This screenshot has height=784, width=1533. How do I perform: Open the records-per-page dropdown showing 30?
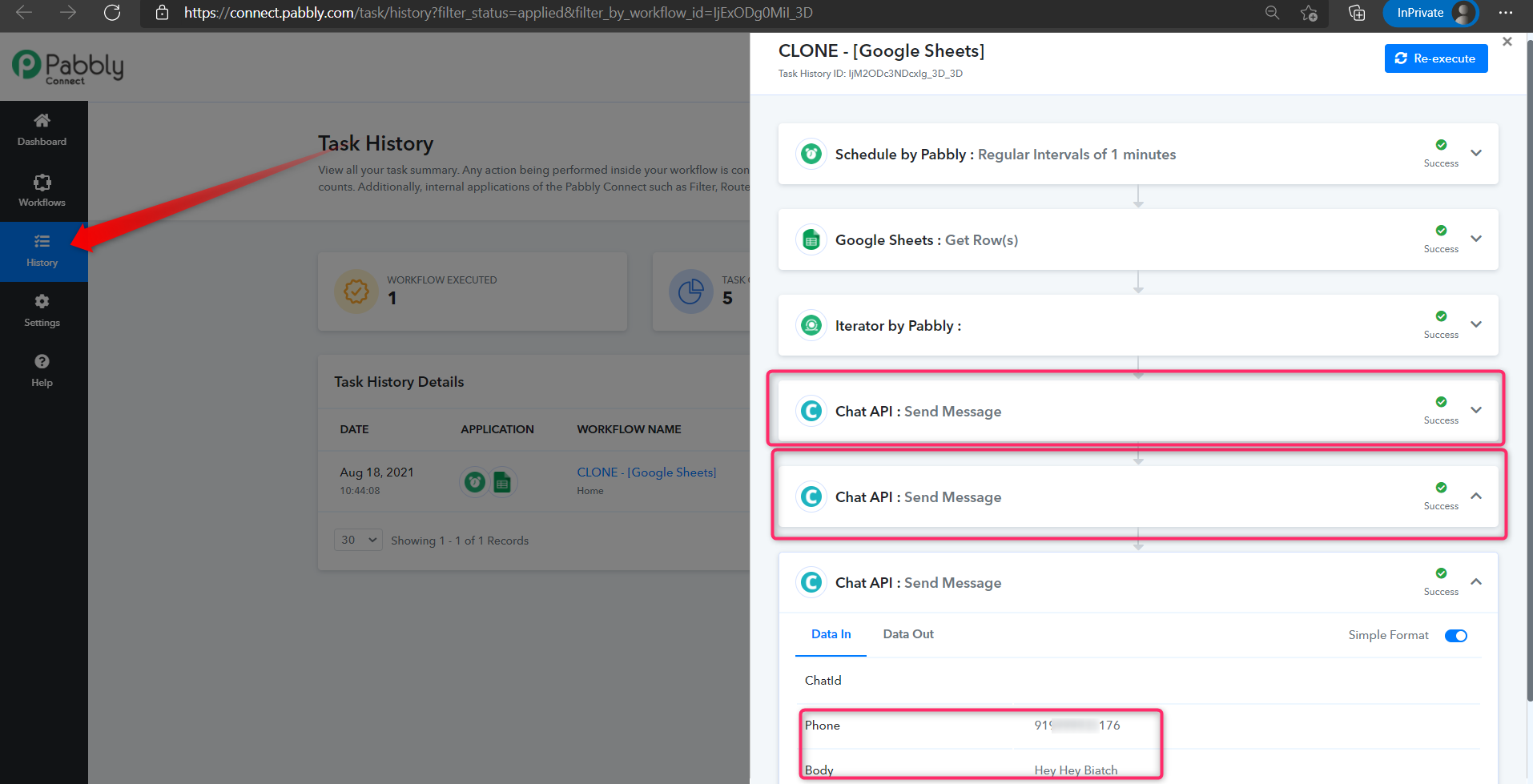[x=358, y=540]
